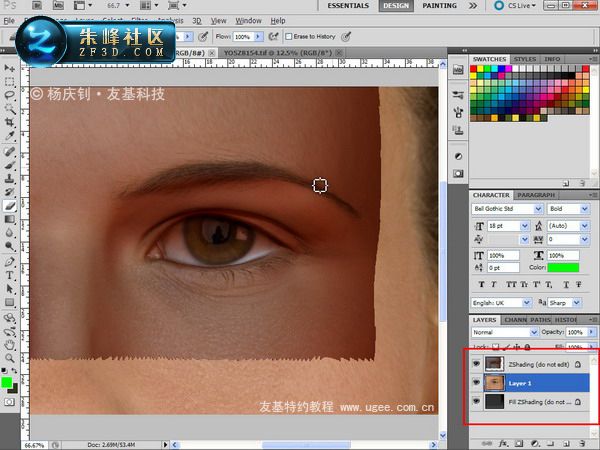Image resolution: width=600 pixels, height=450 pixels.
Task: Switch to the Styles tab
Action: click(x=525, y=59)
